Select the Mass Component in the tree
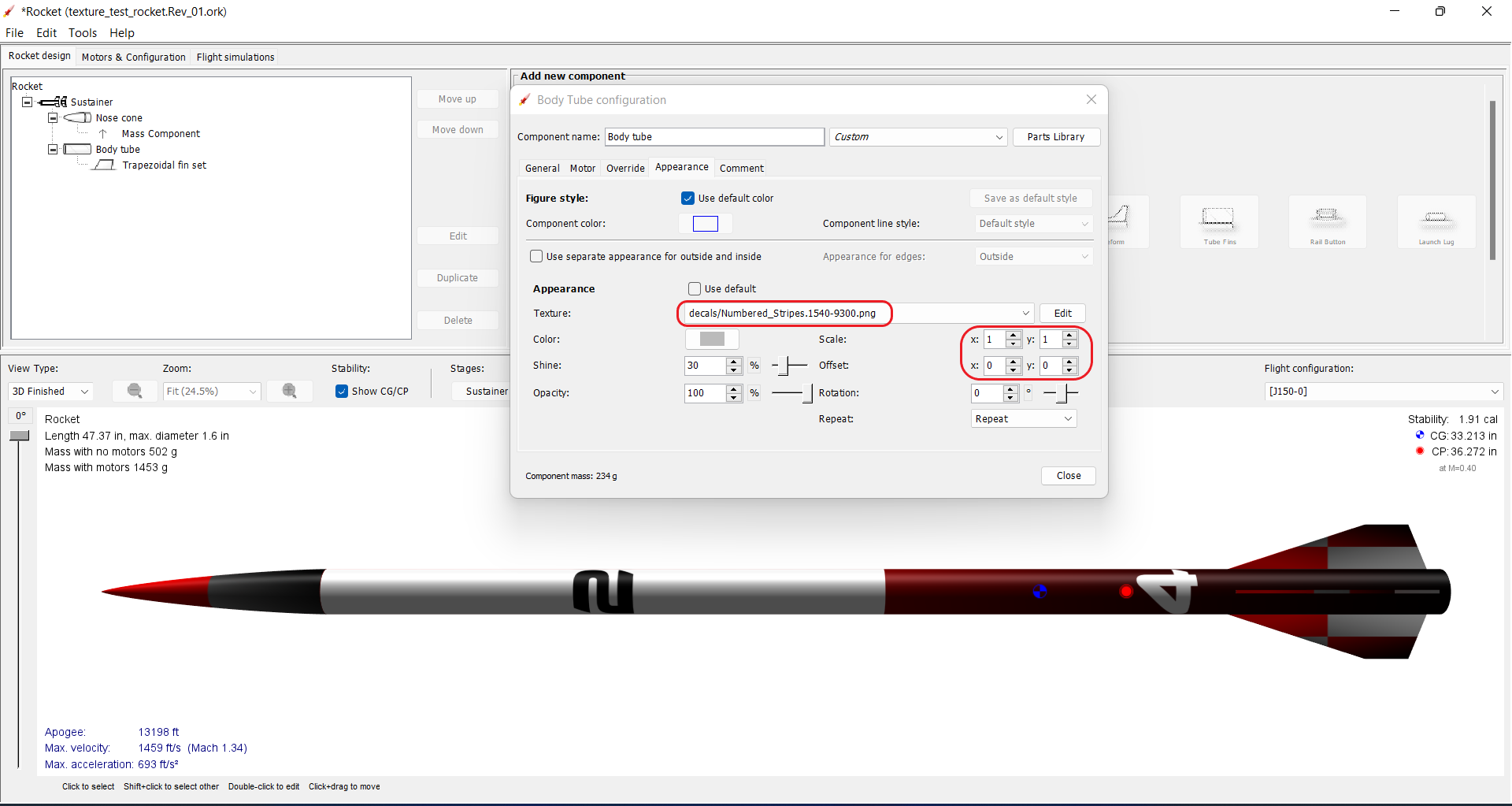Image resolution: width=1512 pixels, height=806 pixels. coord(161,133)
